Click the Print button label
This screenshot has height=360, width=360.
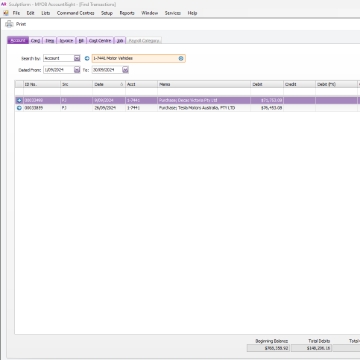[21, 24]
